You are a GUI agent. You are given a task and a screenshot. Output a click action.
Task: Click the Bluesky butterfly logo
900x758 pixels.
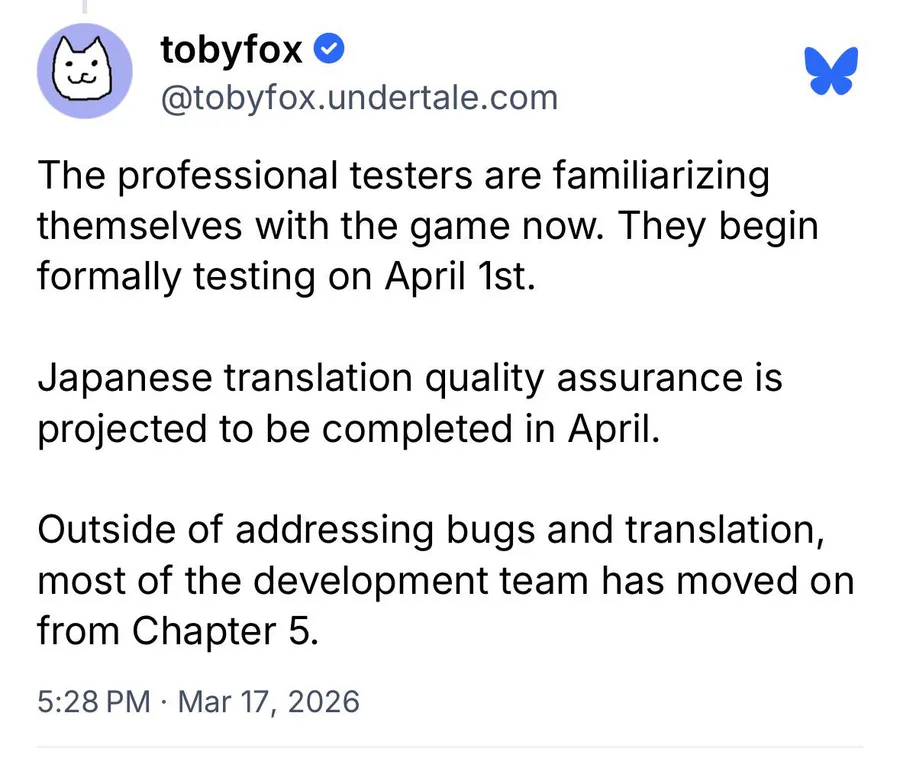coord(831,70)
